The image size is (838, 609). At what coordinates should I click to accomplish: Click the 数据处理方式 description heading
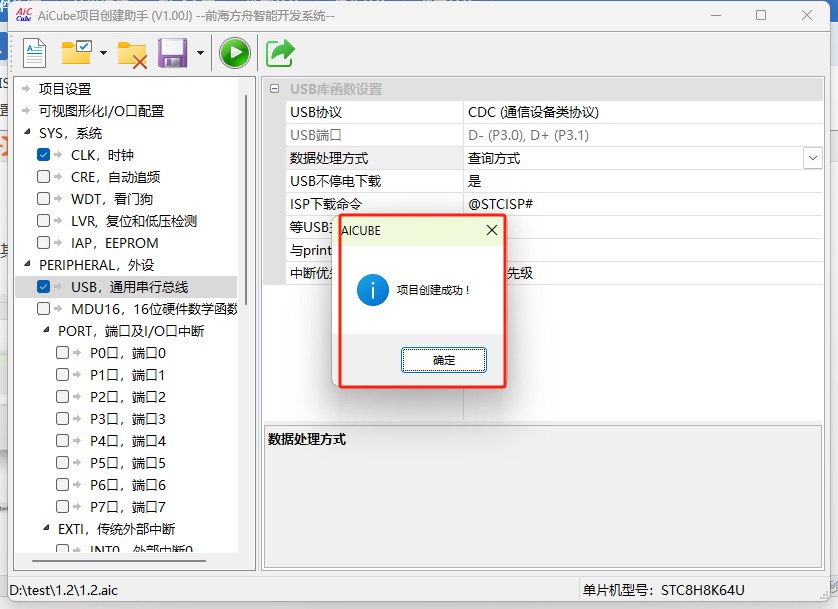307,439
